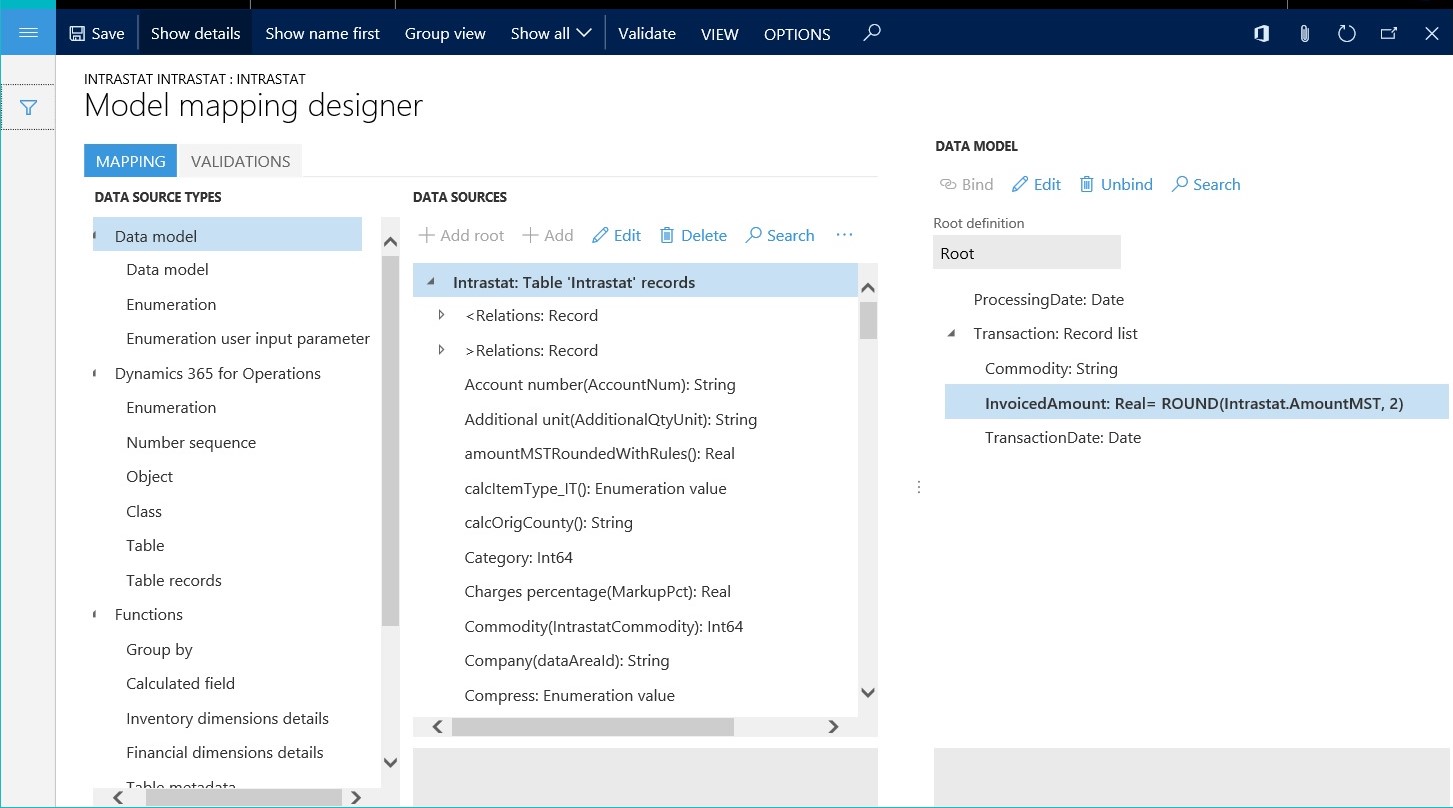Select Number sequence data source type
This screenshot has width=1453, height=808.
pyautogui.click(x=191, y=442)
